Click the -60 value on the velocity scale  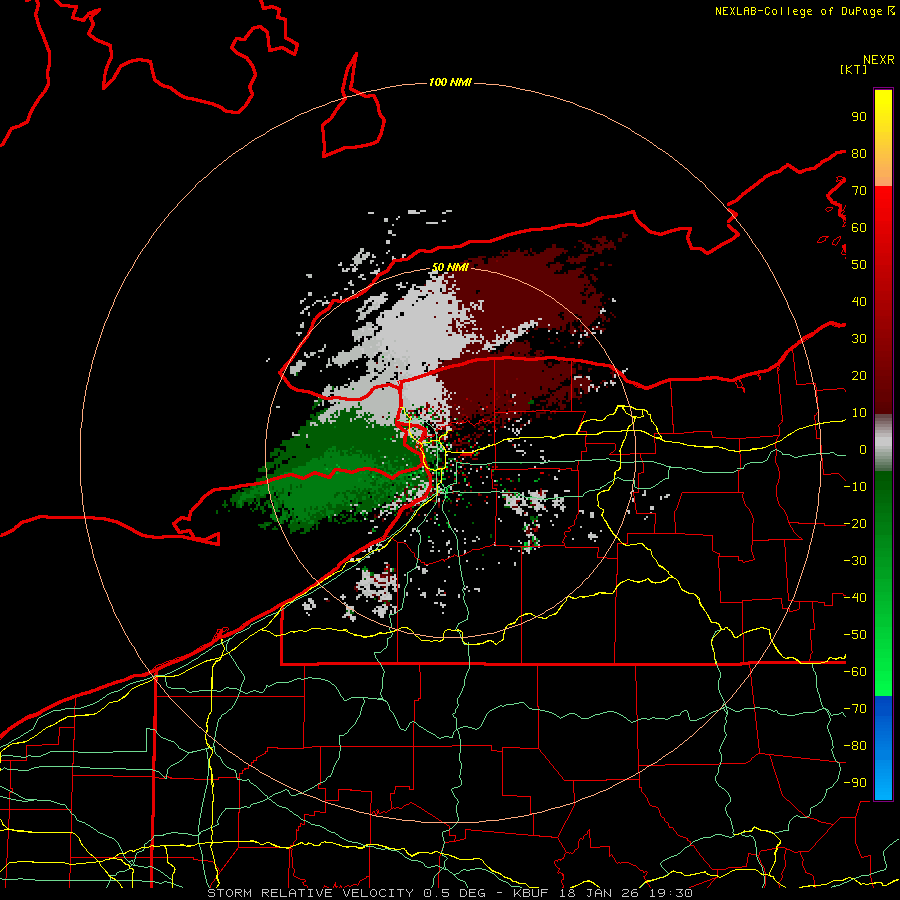coord(855,672)
